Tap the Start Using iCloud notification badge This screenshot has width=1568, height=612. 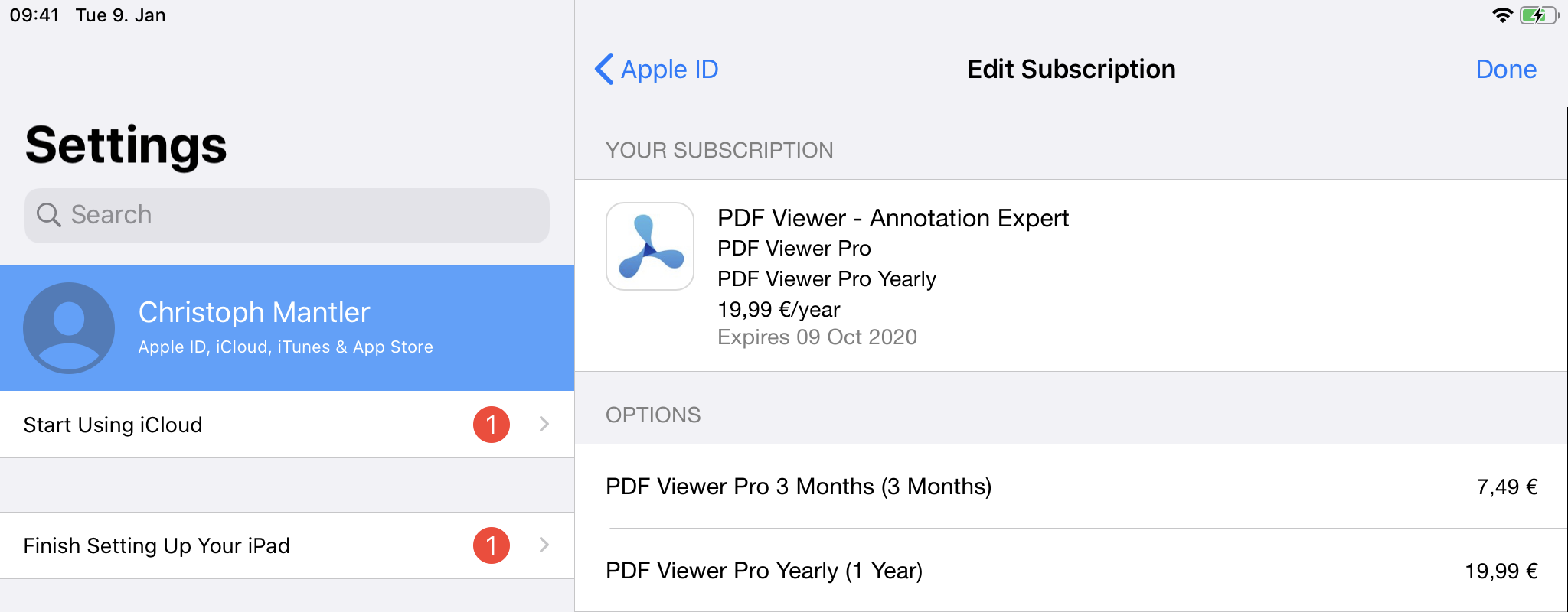pos(492,425)
